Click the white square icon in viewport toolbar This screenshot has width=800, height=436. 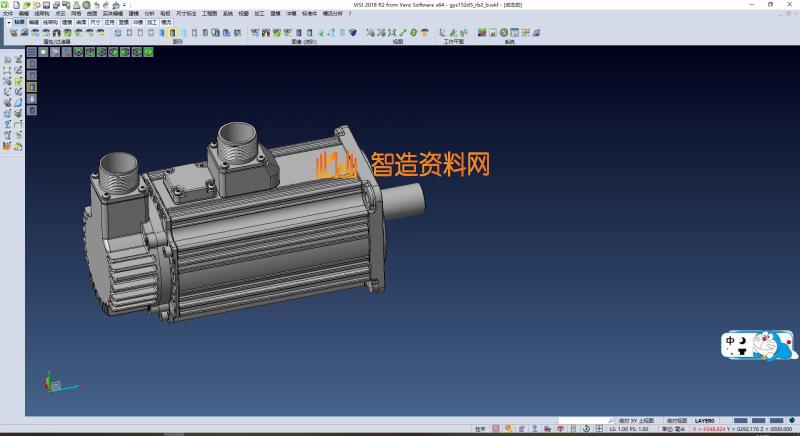pos(43,52)
